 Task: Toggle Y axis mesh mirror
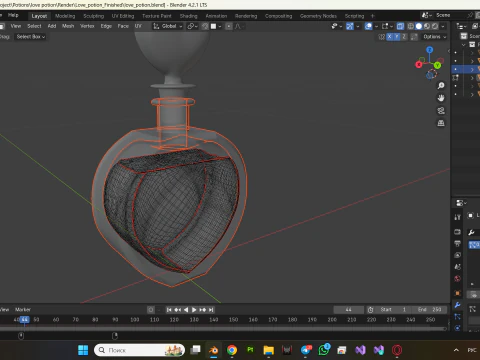(x=397, y=37)
